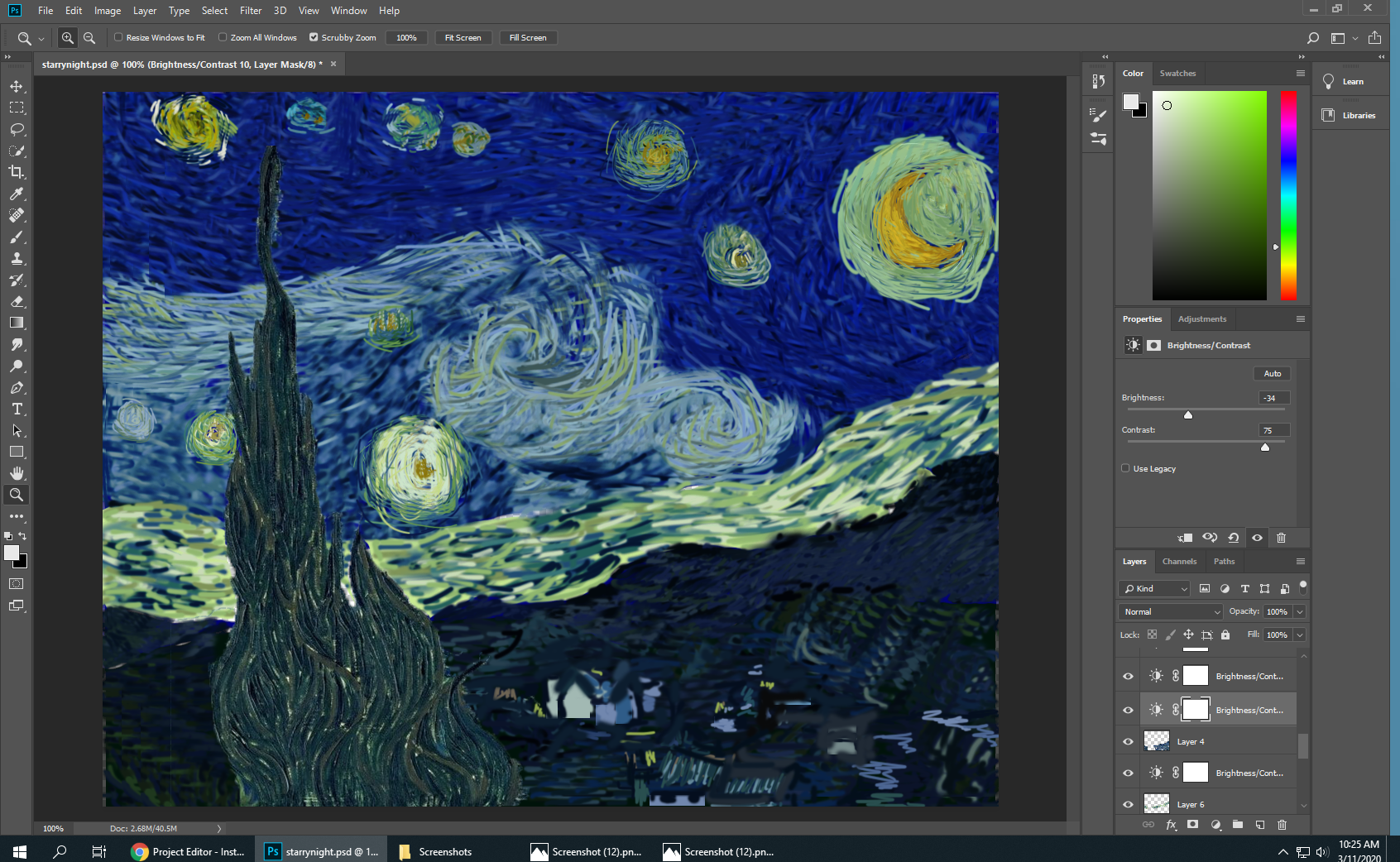This screenshot has width=1400, height=862.
Task: Hide the top Brightness/Contrast layer
Action: pos(1128,676)
